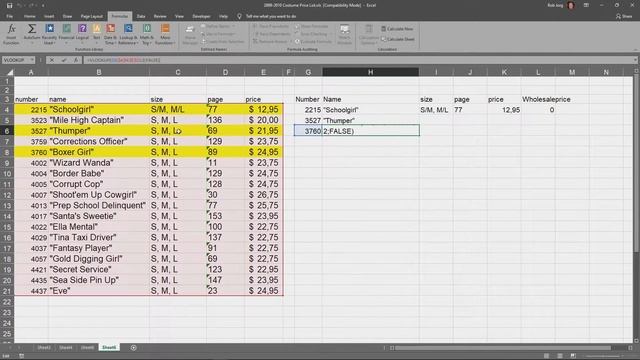Click the editing cell showing 2;FALSE)
Viewport: 640px width, 360px height.
coord(371,131)
